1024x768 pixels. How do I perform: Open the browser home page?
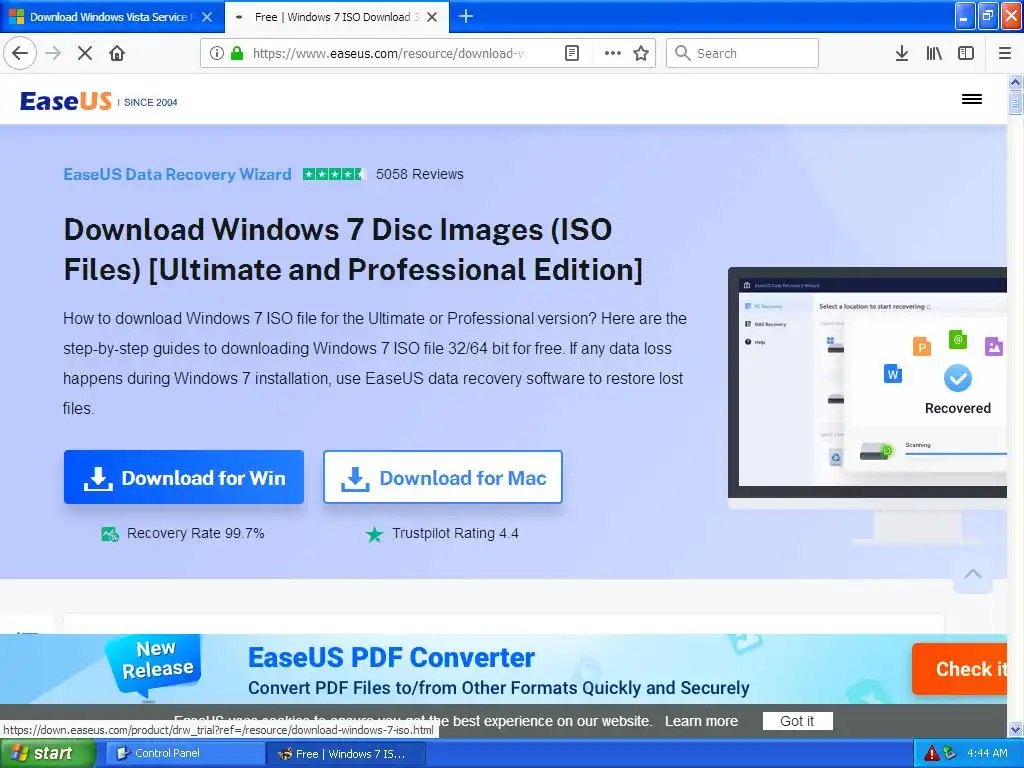pos(117,53)
